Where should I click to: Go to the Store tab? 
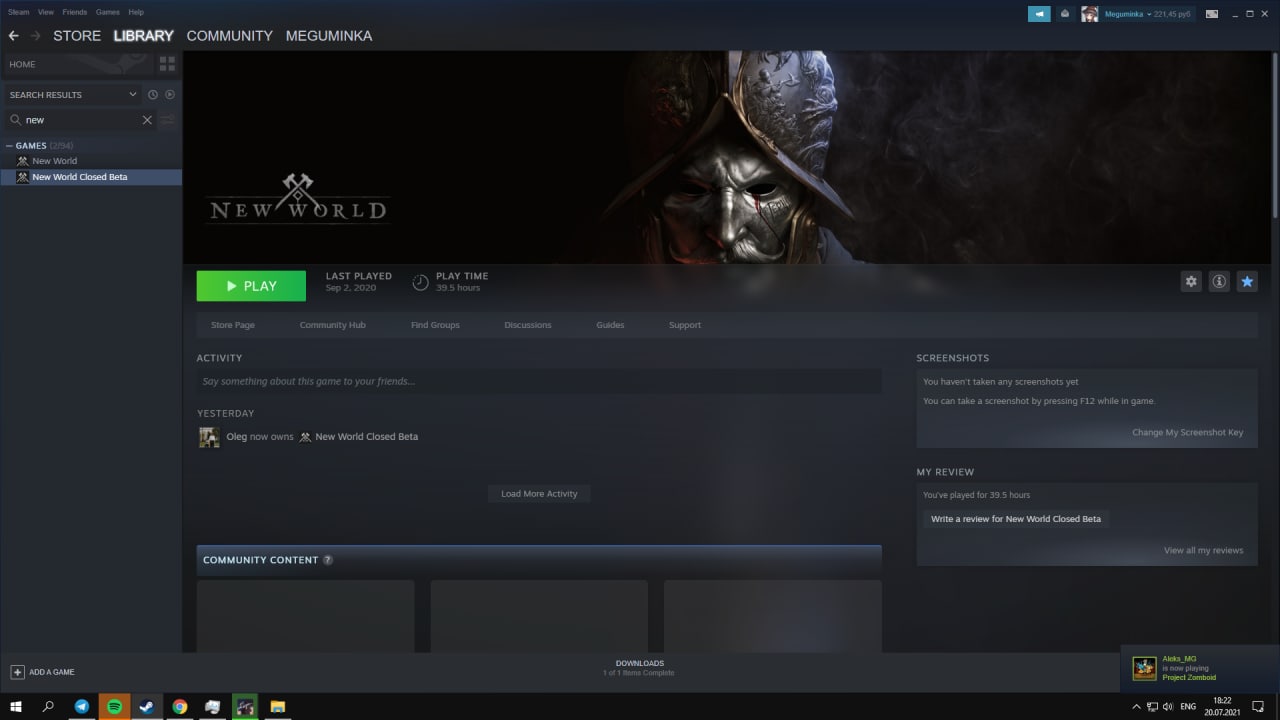point(77,36)
